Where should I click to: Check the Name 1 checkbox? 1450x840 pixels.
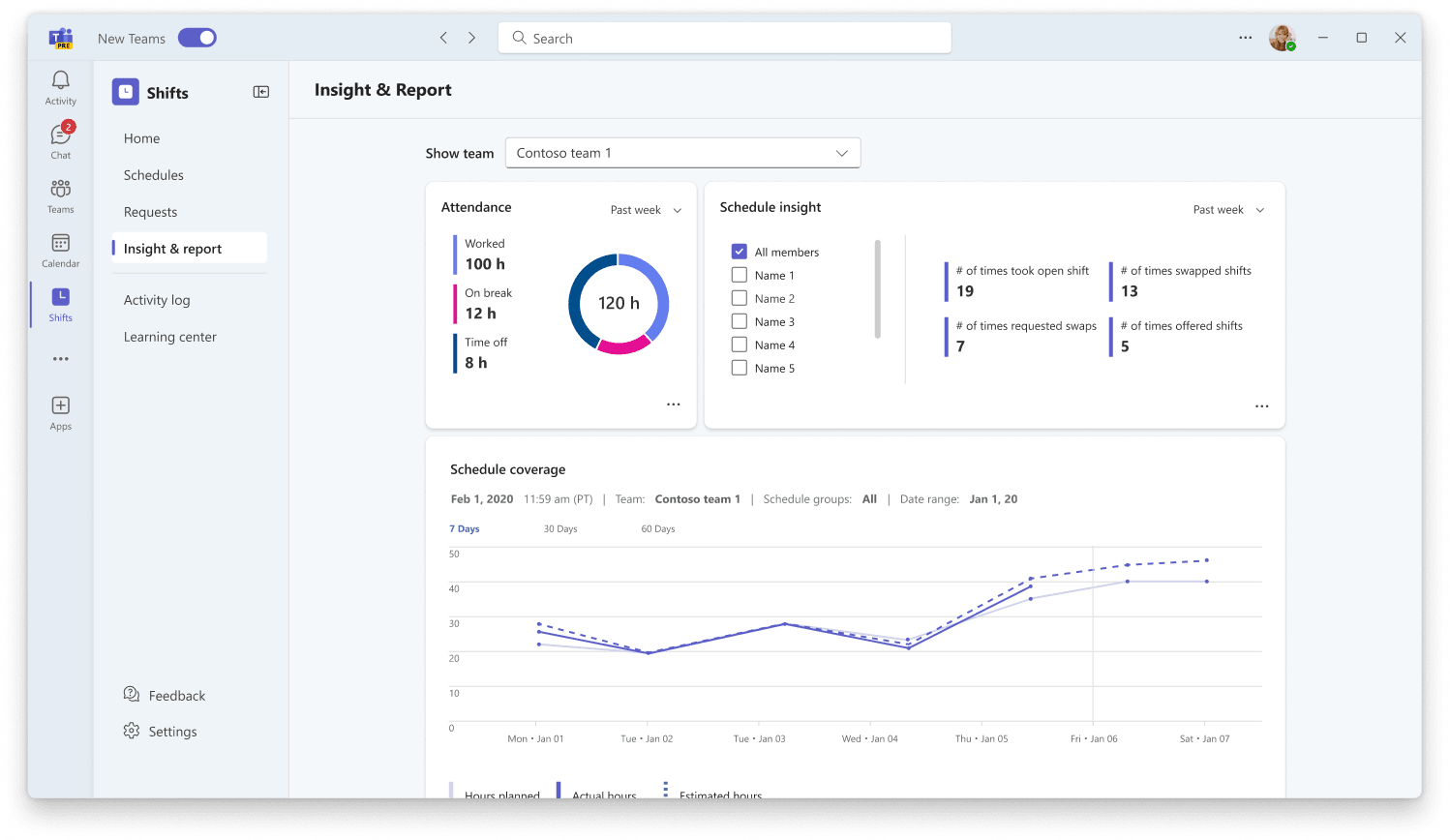click(x=740, y=275)
